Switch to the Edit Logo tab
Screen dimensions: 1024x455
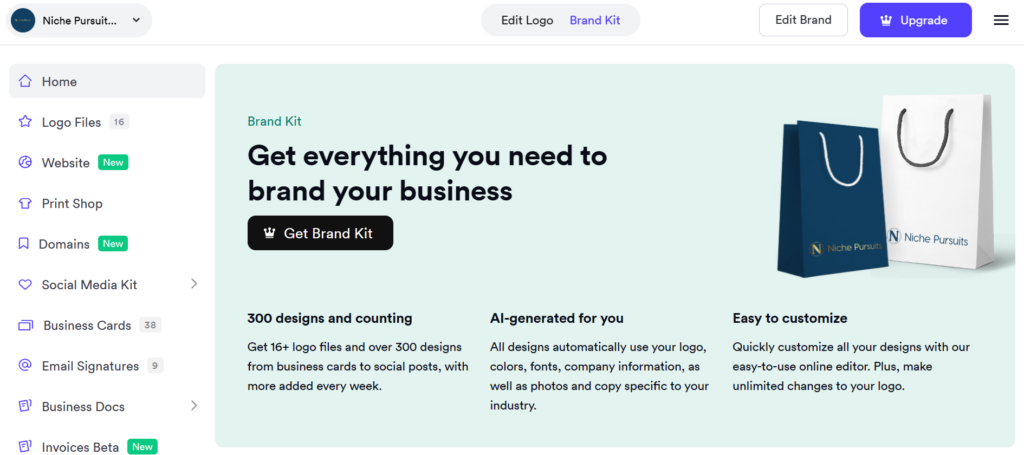pos(527,20)
